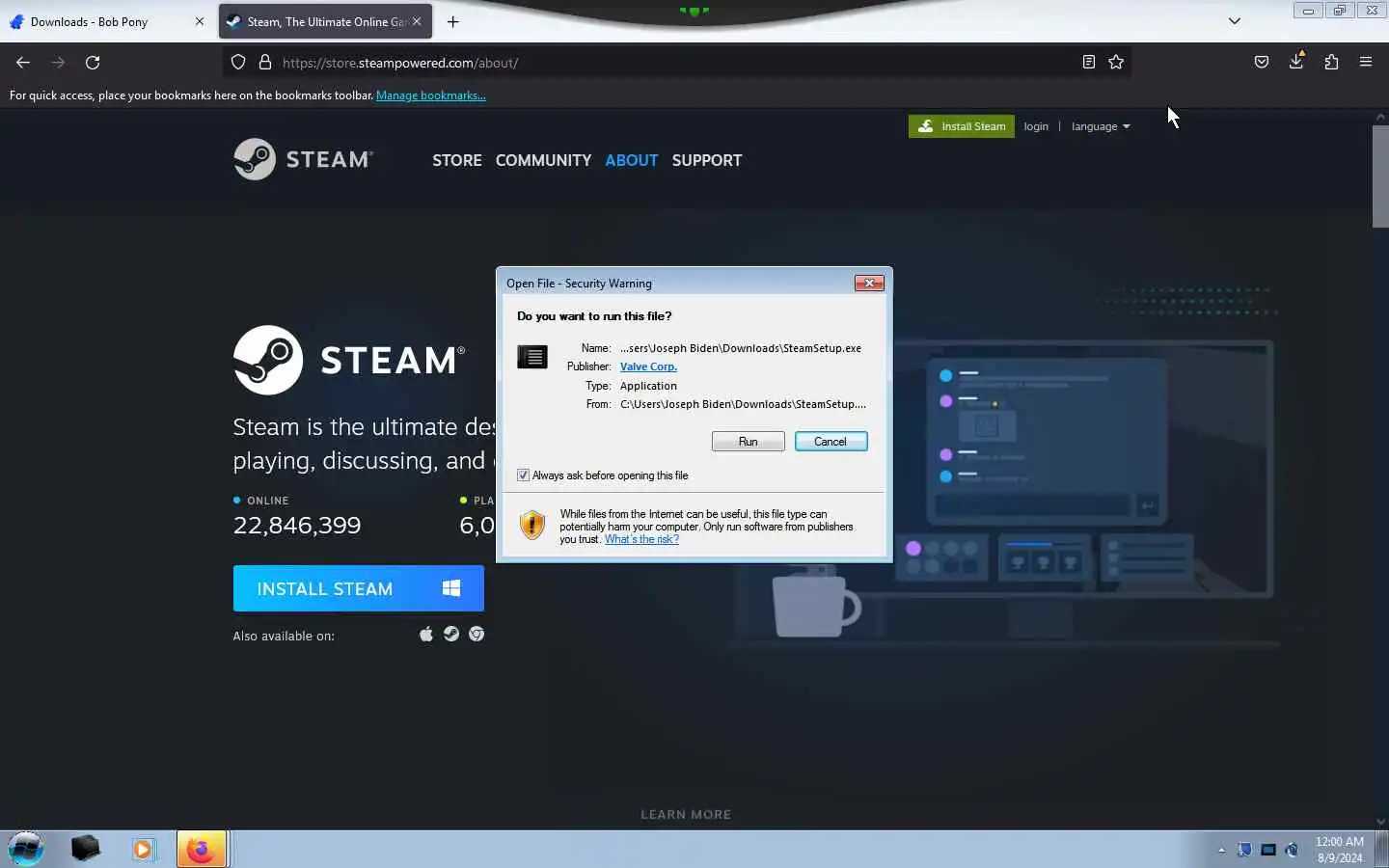1389x868 pixels.
Task: Open the black cube taskbar application
Action: (85, 849)
